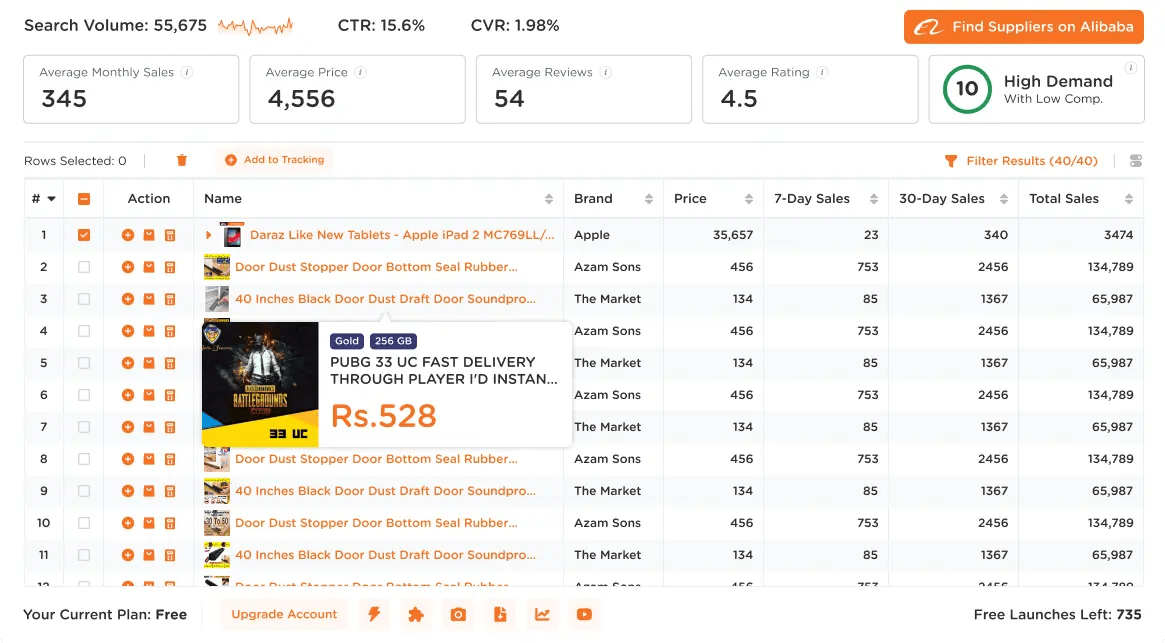Image resolution: width=1165 pixels, height=643 pixels.
Task: Select the camera capture icon in the bottom bar
Action: pyautogui.click(x=458, y=614)
